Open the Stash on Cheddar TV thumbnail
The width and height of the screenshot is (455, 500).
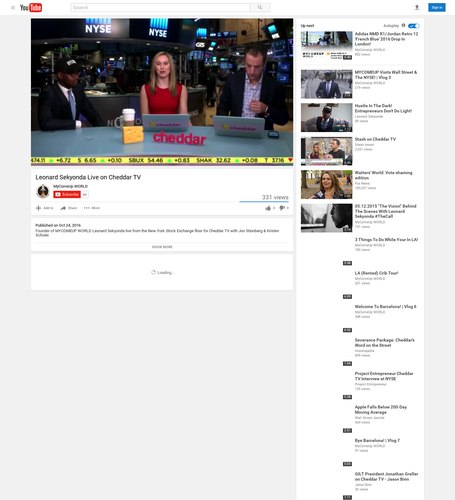(x=326, y=151)
